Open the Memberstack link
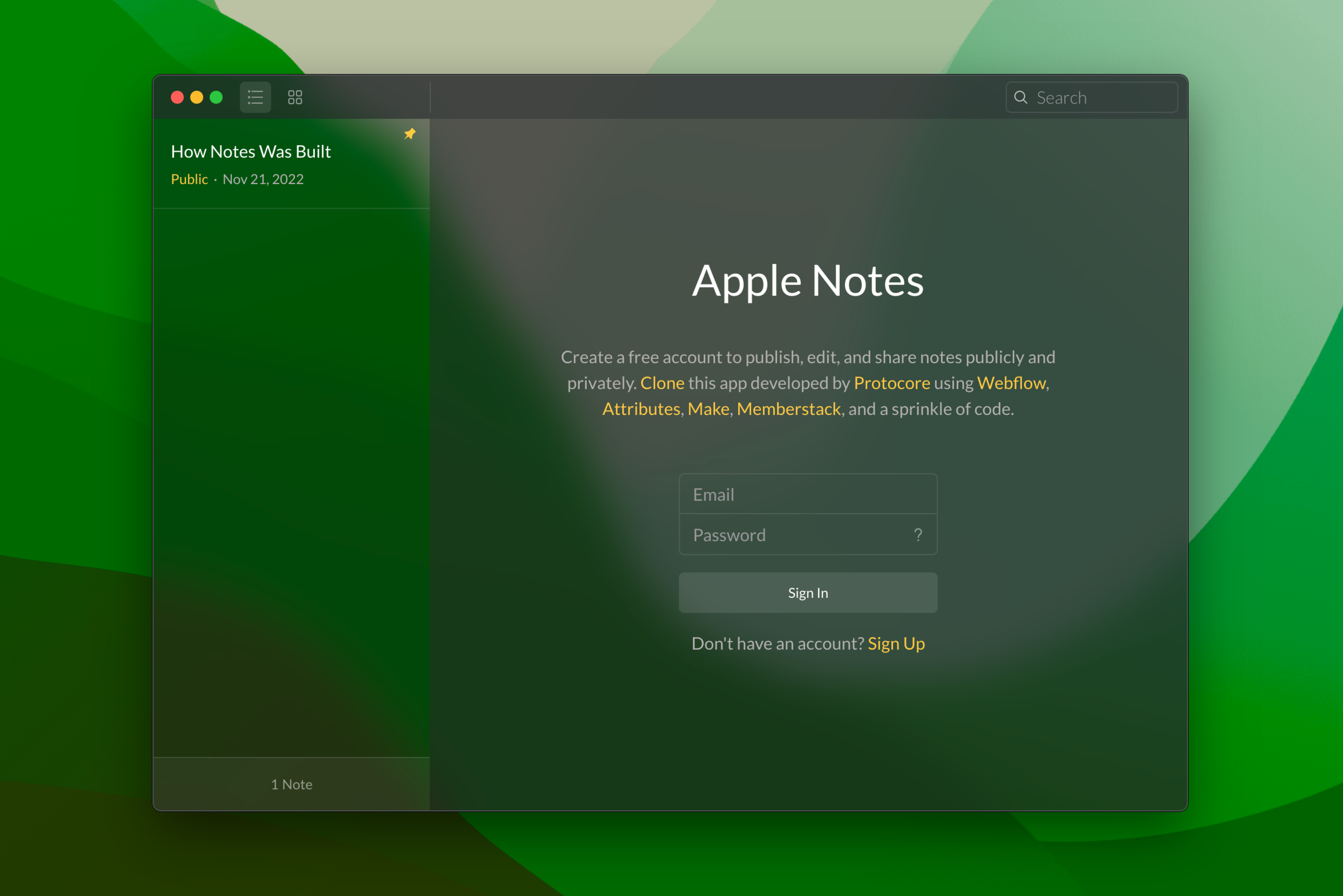Image resolution: width=1343 pixels, height=896 pixels. tap(788, 409)
